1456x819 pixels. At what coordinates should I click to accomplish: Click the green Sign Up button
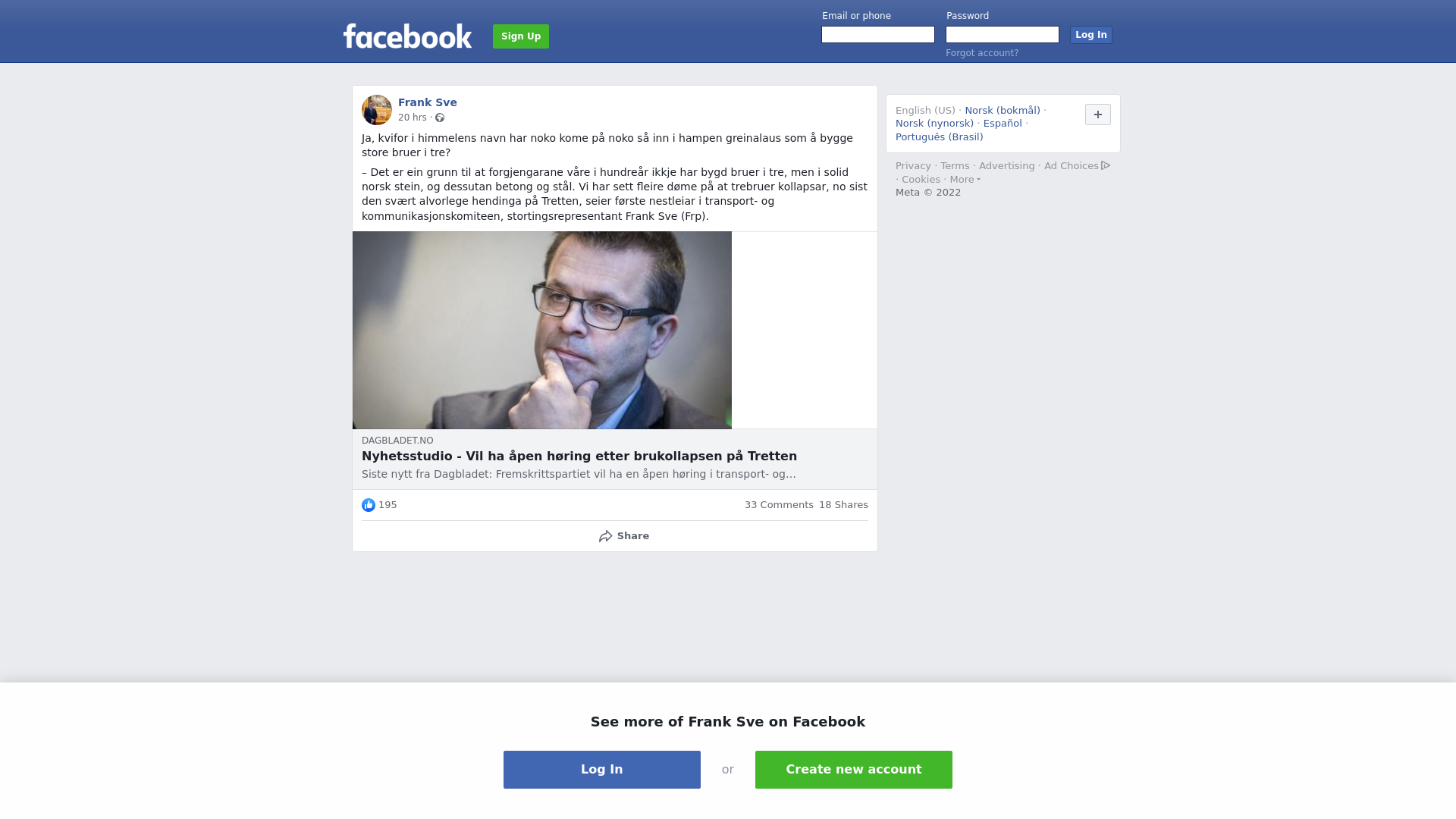521,36
